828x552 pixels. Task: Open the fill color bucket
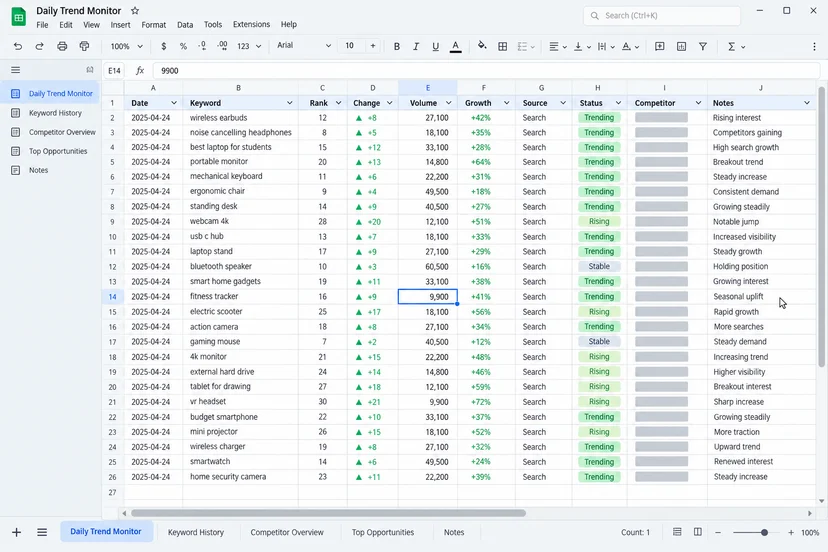[482, 46]
